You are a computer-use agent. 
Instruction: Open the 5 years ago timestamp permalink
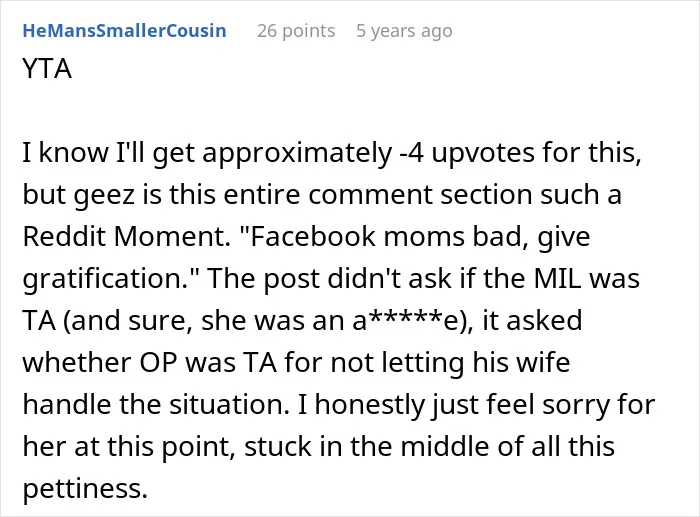click(x=404, y=31)
